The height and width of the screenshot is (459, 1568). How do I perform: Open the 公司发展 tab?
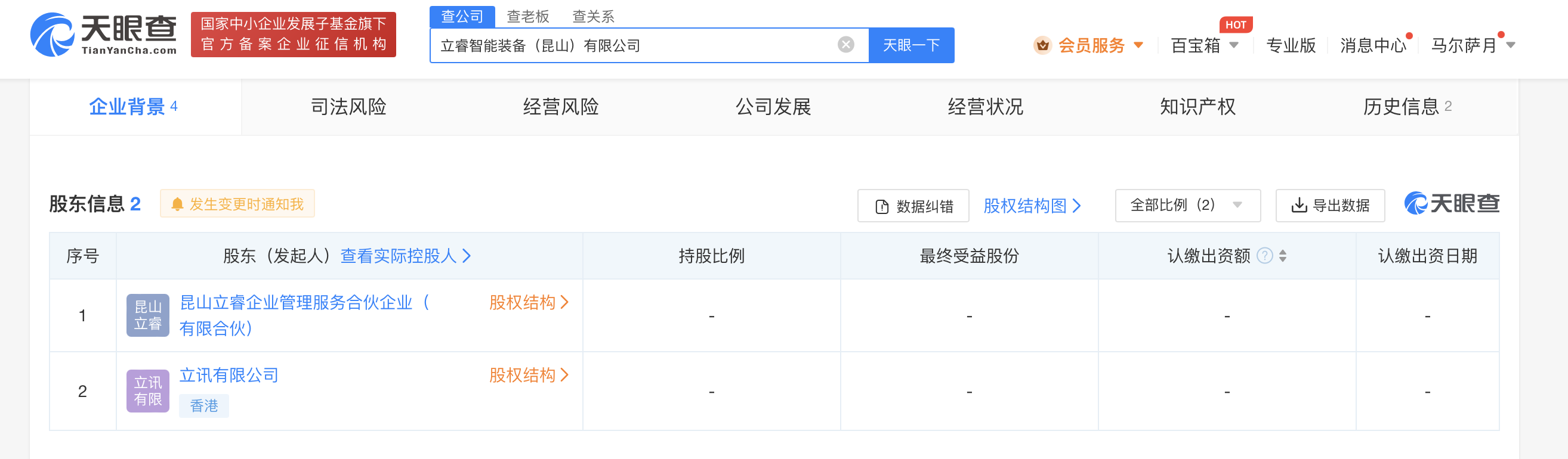click(773, 107)
